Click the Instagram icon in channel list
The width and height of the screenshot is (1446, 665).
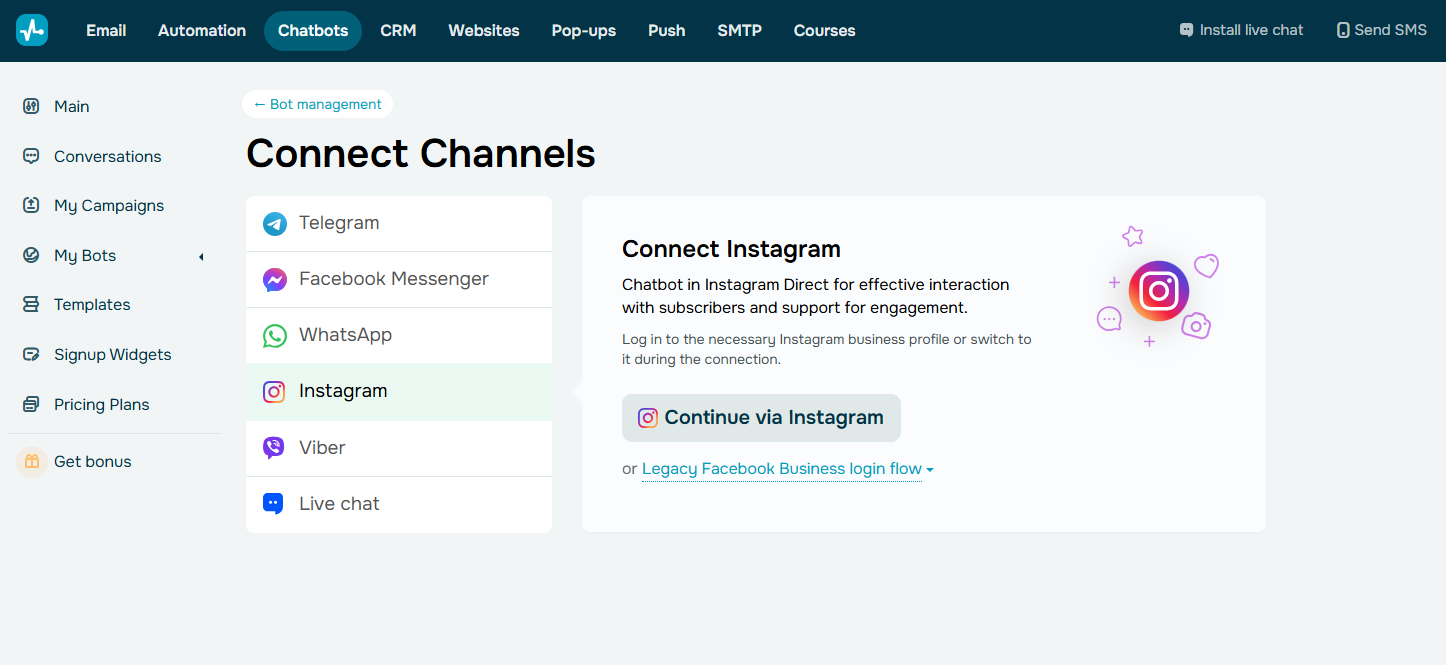[x=274, y=392]
